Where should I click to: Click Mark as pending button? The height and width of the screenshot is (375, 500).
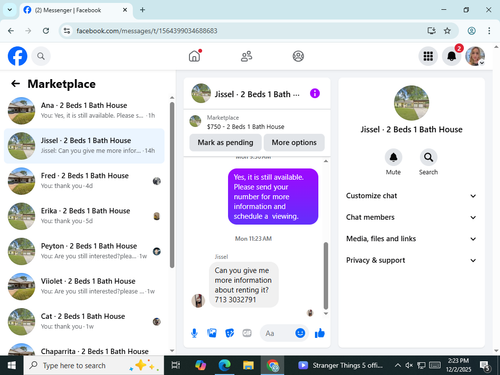[225, 143]
